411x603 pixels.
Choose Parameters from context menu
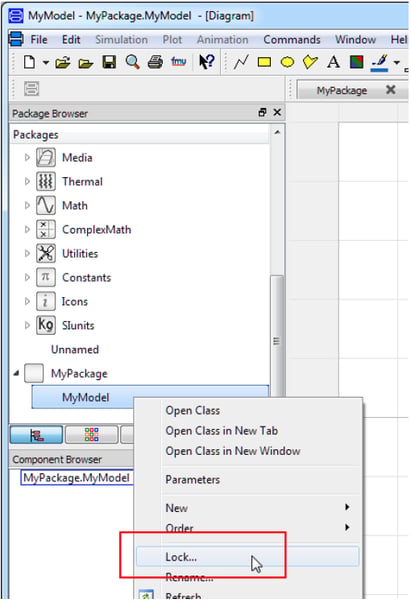(193, 480)
